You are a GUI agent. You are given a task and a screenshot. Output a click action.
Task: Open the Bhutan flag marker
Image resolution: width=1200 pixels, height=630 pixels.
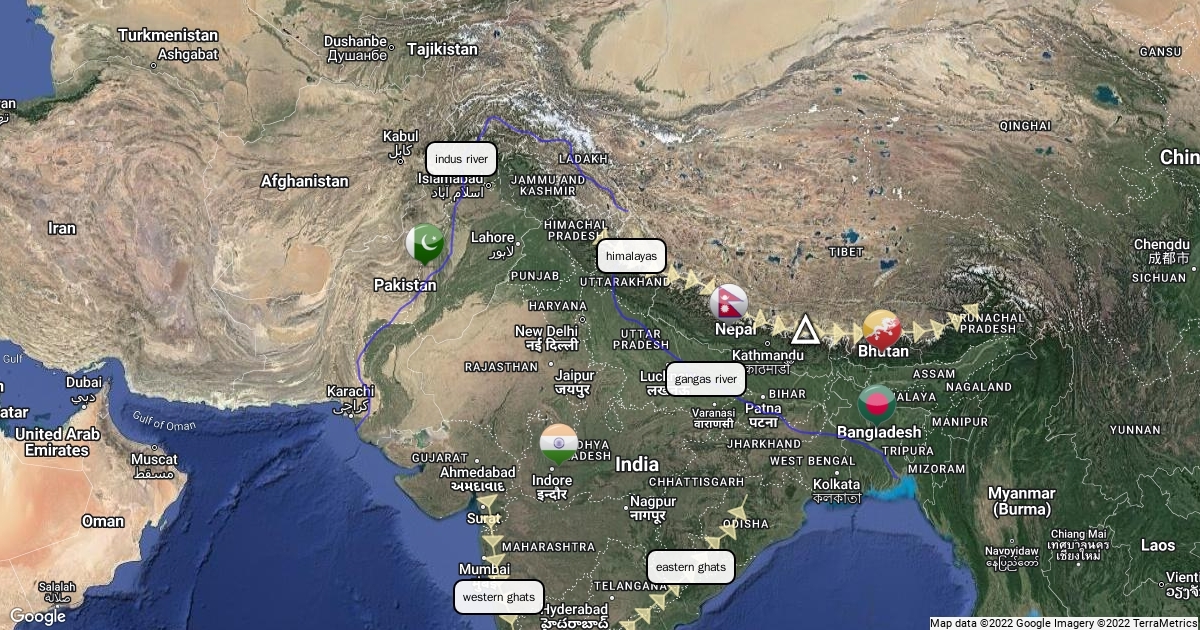(x=882, y=329)
